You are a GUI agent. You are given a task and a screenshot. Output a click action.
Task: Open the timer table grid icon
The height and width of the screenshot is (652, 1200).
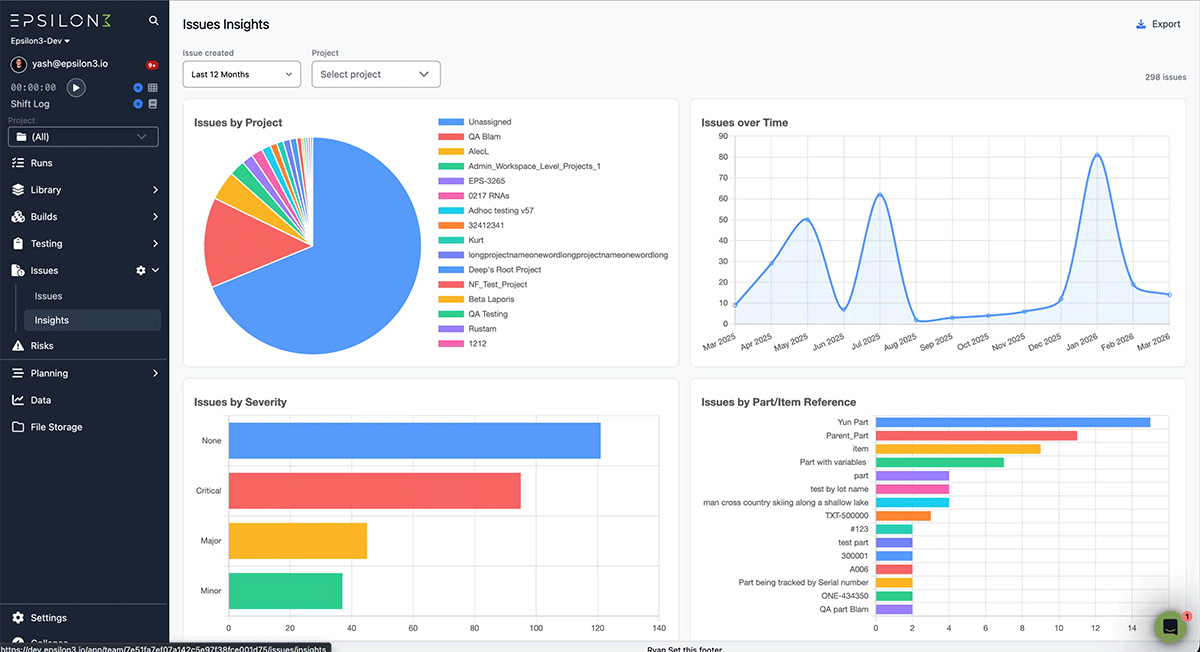pyautogui.click(x=153, y=87)
